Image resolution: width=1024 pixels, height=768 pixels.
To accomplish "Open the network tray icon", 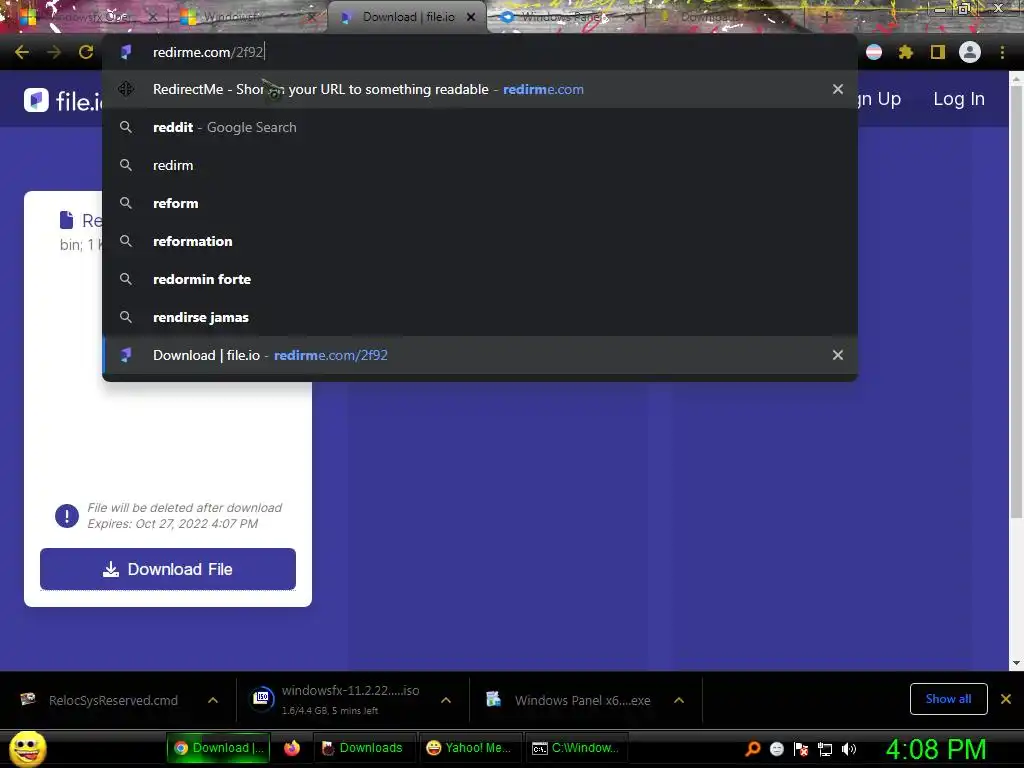I will pos(825,749).
